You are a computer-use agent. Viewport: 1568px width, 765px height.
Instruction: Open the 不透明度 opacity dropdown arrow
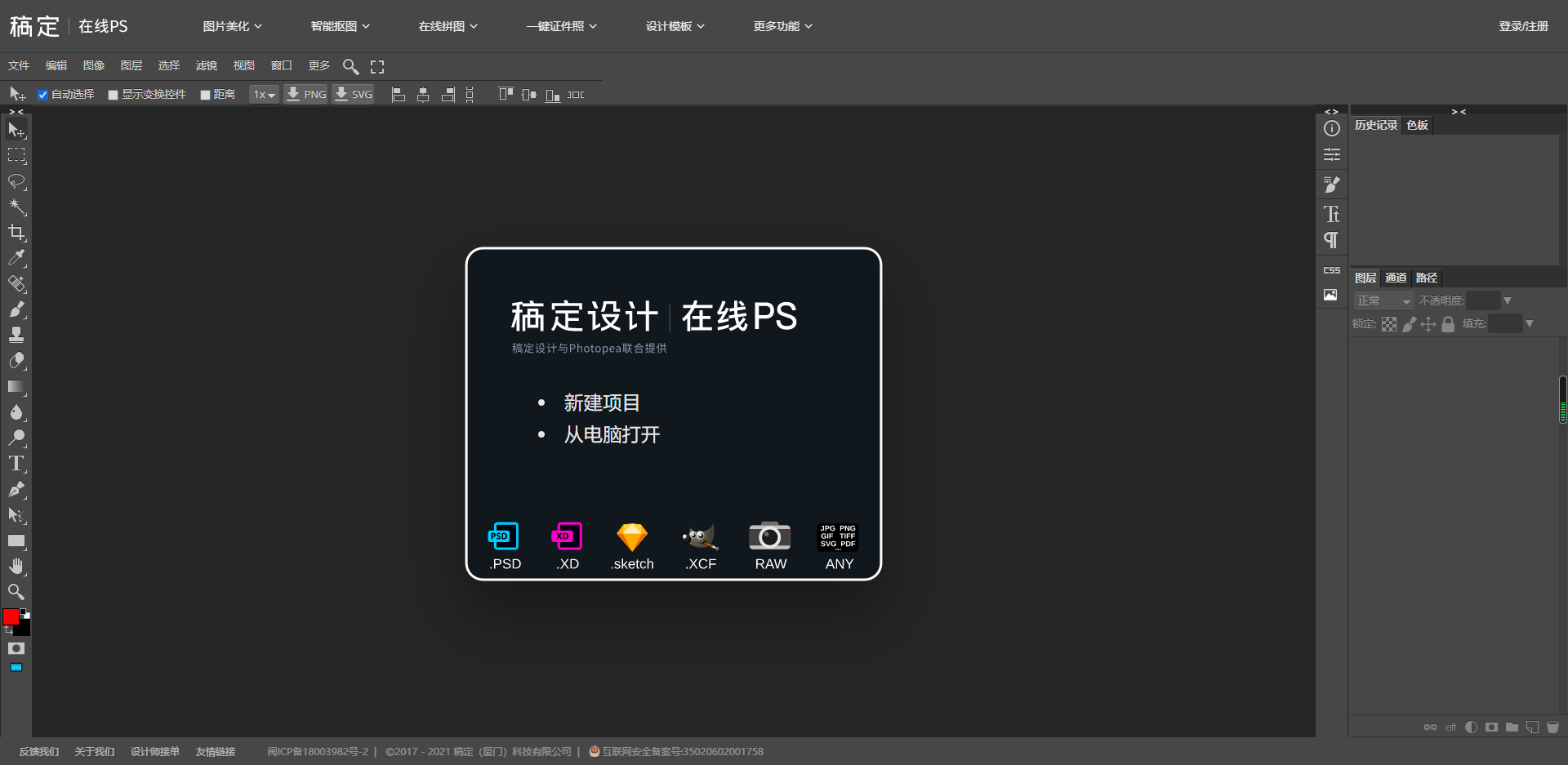tap(1508, 300)
